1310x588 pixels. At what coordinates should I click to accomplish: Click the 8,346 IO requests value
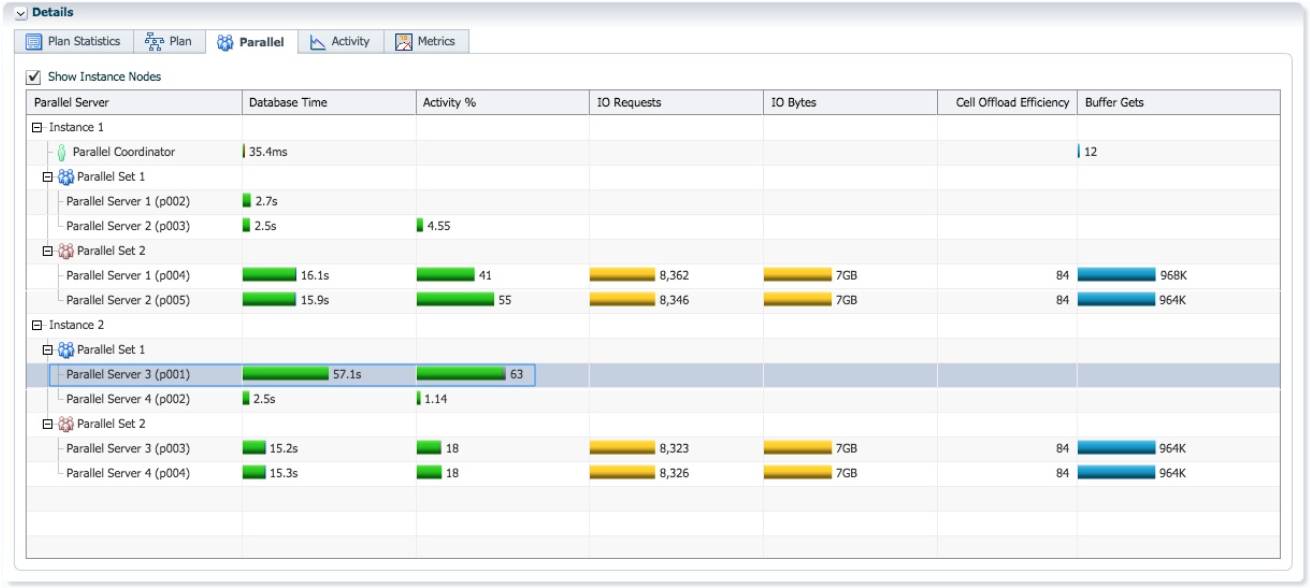click(674, 300)
